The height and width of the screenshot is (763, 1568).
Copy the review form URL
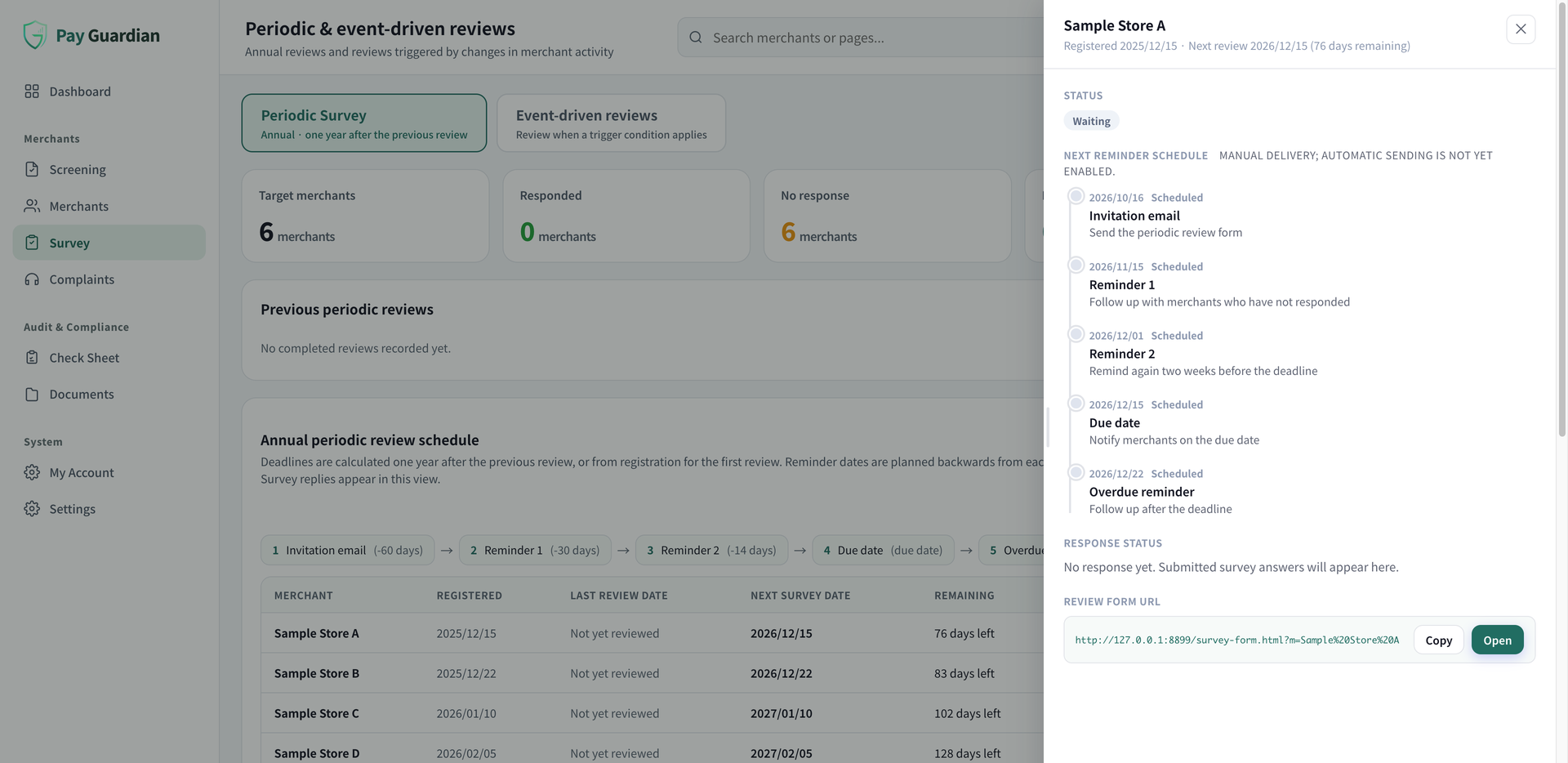tap(1438, 640)
